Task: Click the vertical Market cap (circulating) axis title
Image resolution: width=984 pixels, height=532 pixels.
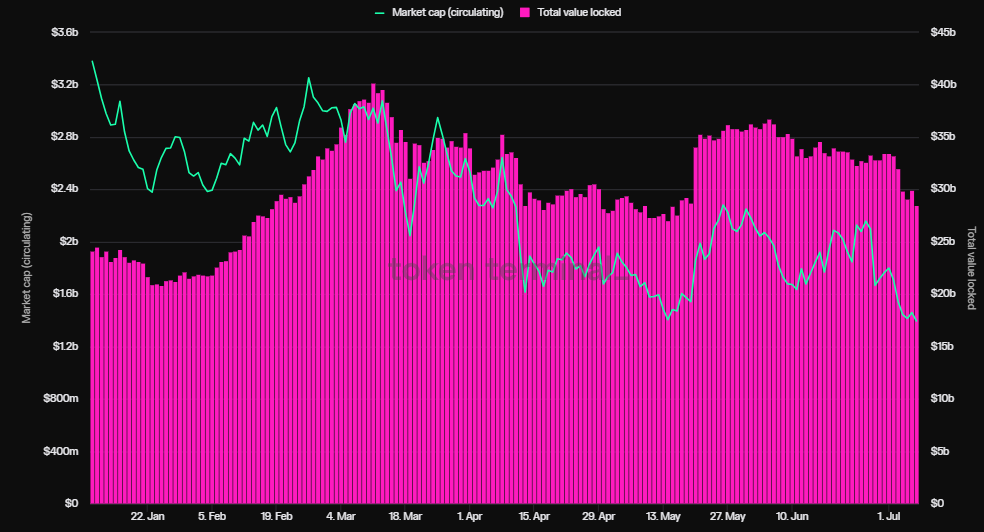Action: point(26,268)
